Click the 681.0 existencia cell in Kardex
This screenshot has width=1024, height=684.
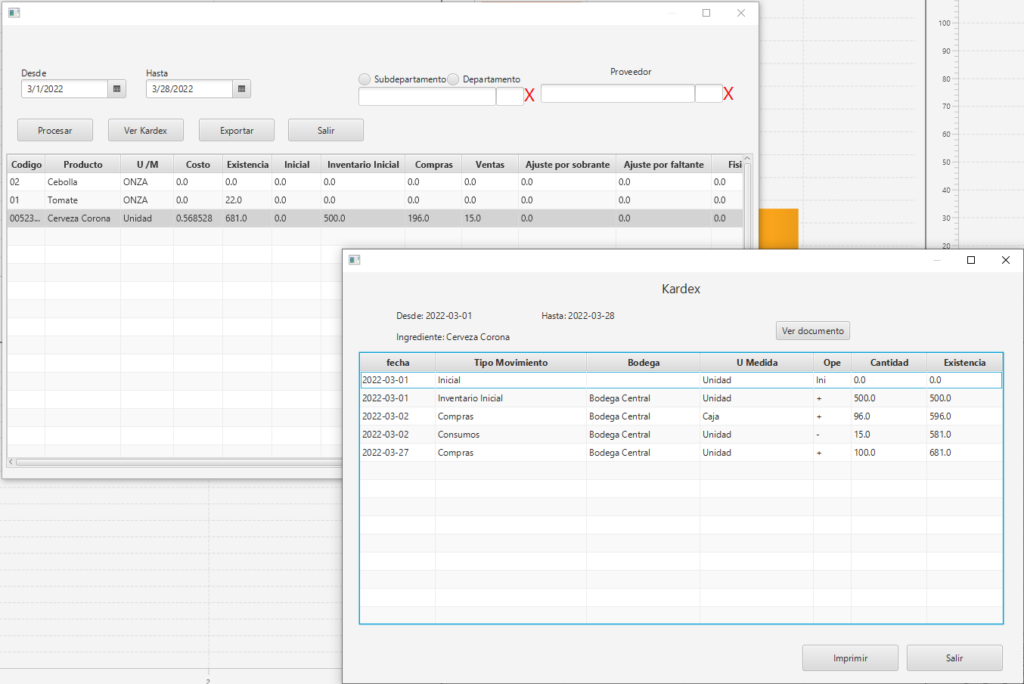click(x=965, y=453)
